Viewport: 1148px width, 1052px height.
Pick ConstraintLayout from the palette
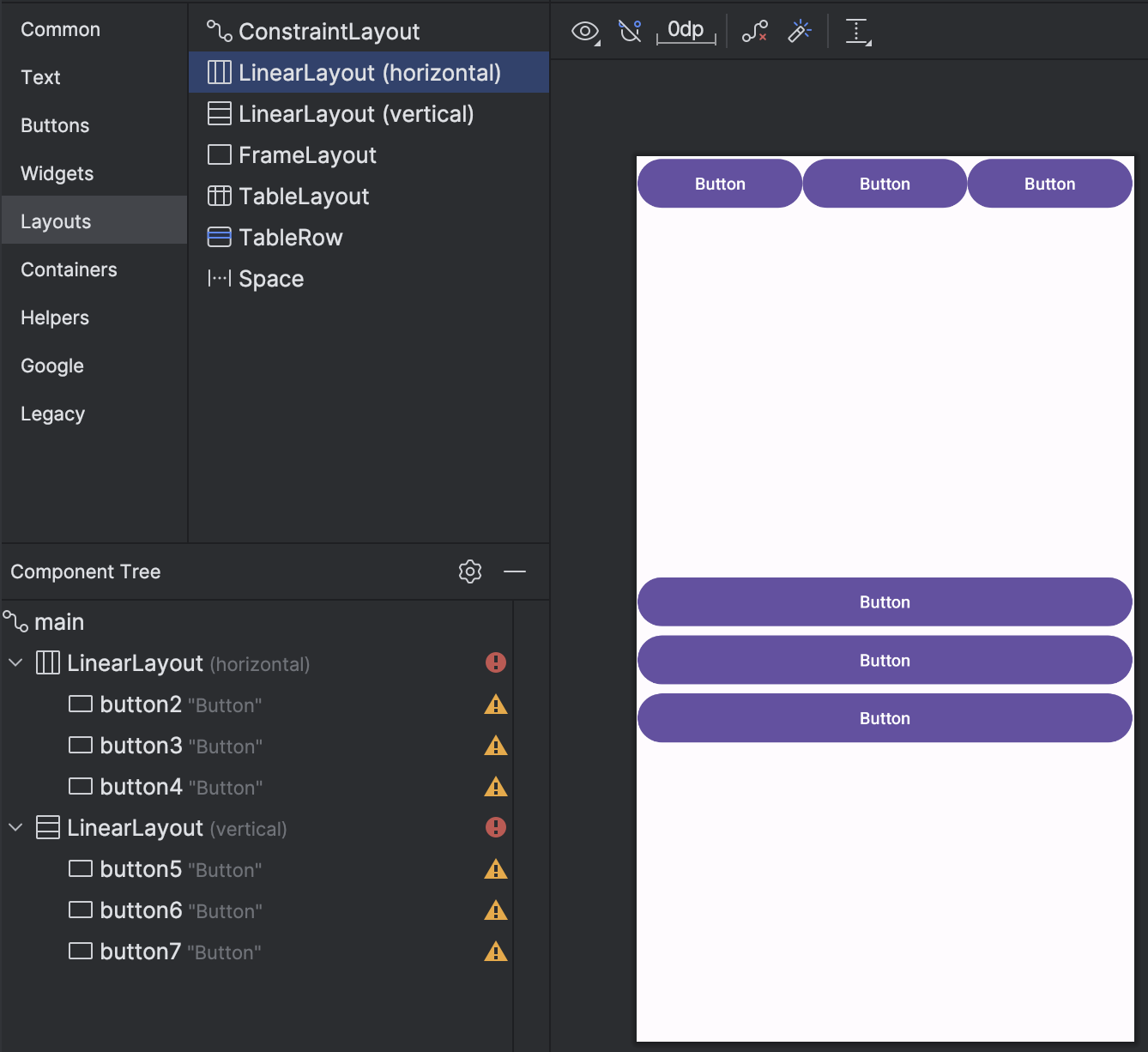(x=369, y=32)
